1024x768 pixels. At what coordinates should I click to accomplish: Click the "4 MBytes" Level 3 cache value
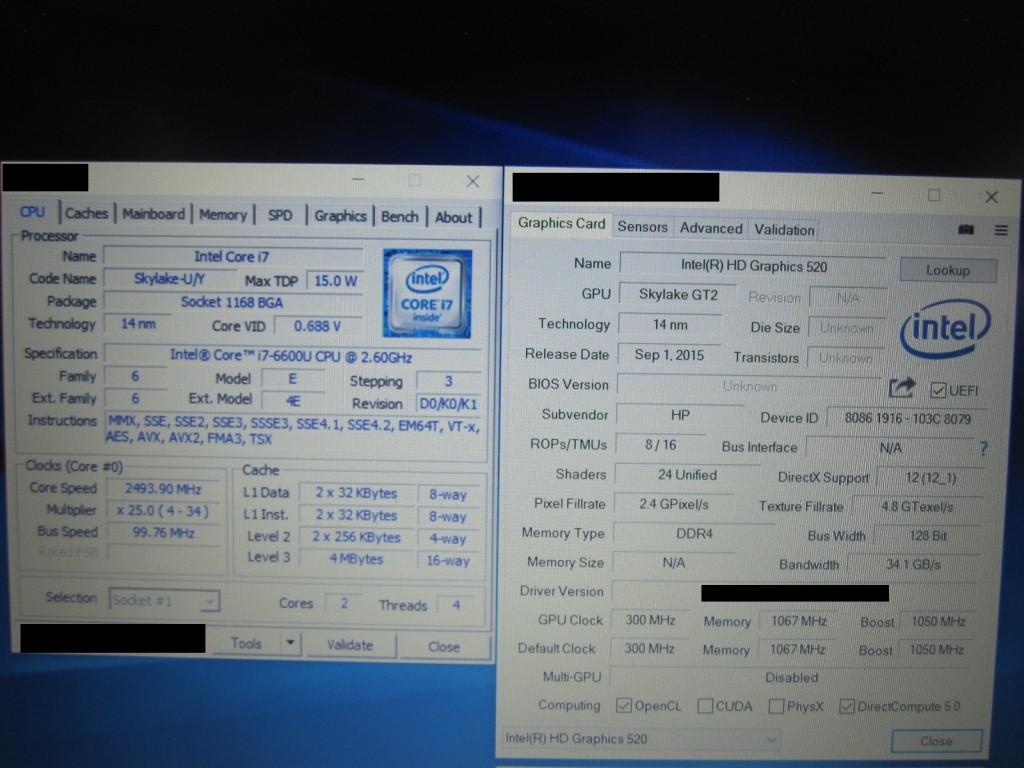(x=356, y=559)
